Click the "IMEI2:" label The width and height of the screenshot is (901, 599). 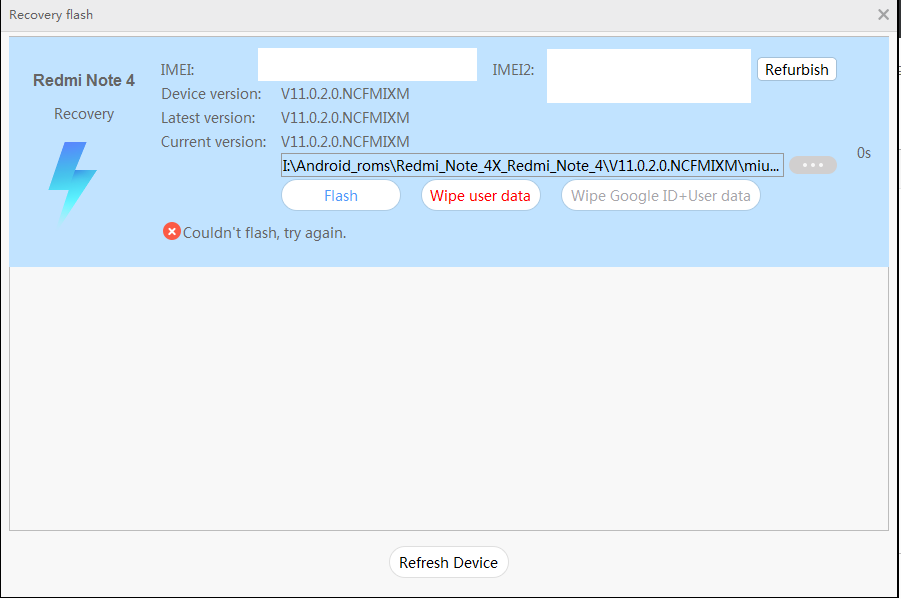click(x=513, y=70)
